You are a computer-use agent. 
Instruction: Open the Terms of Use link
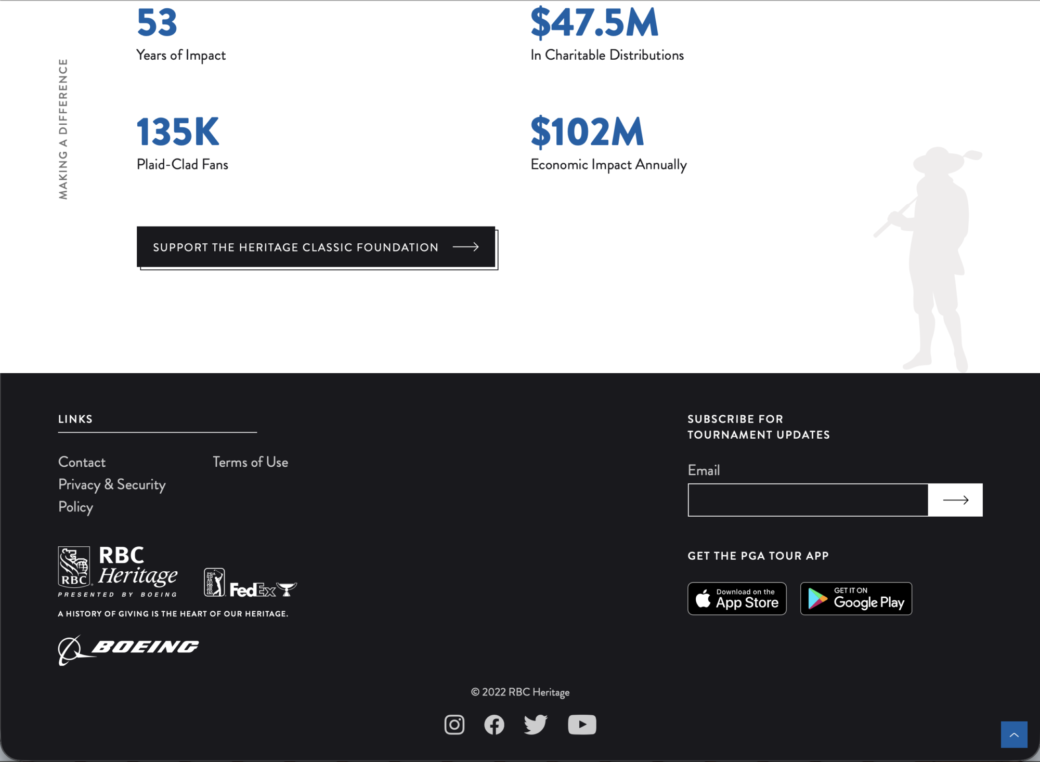[x=250, y=462]
